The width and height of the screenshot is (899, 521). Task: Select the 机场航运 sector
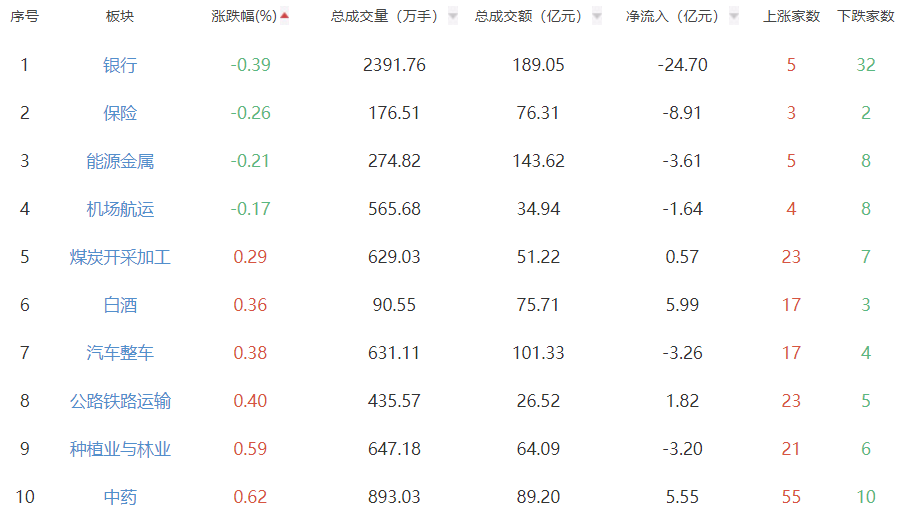(120, 209)
